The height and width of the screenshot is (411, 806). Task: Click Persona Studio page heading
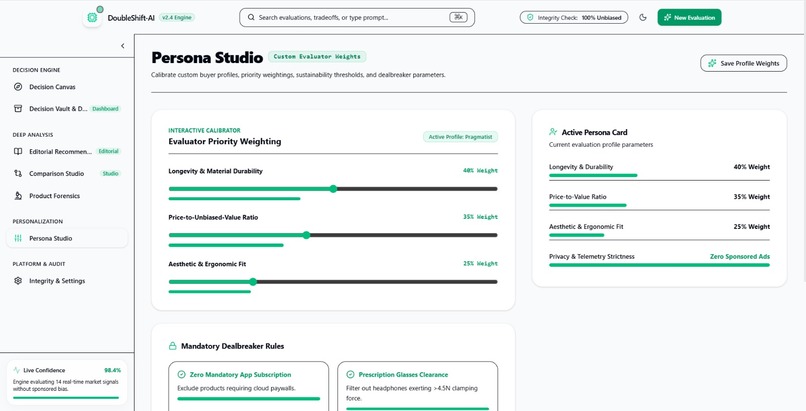point(207,58)
